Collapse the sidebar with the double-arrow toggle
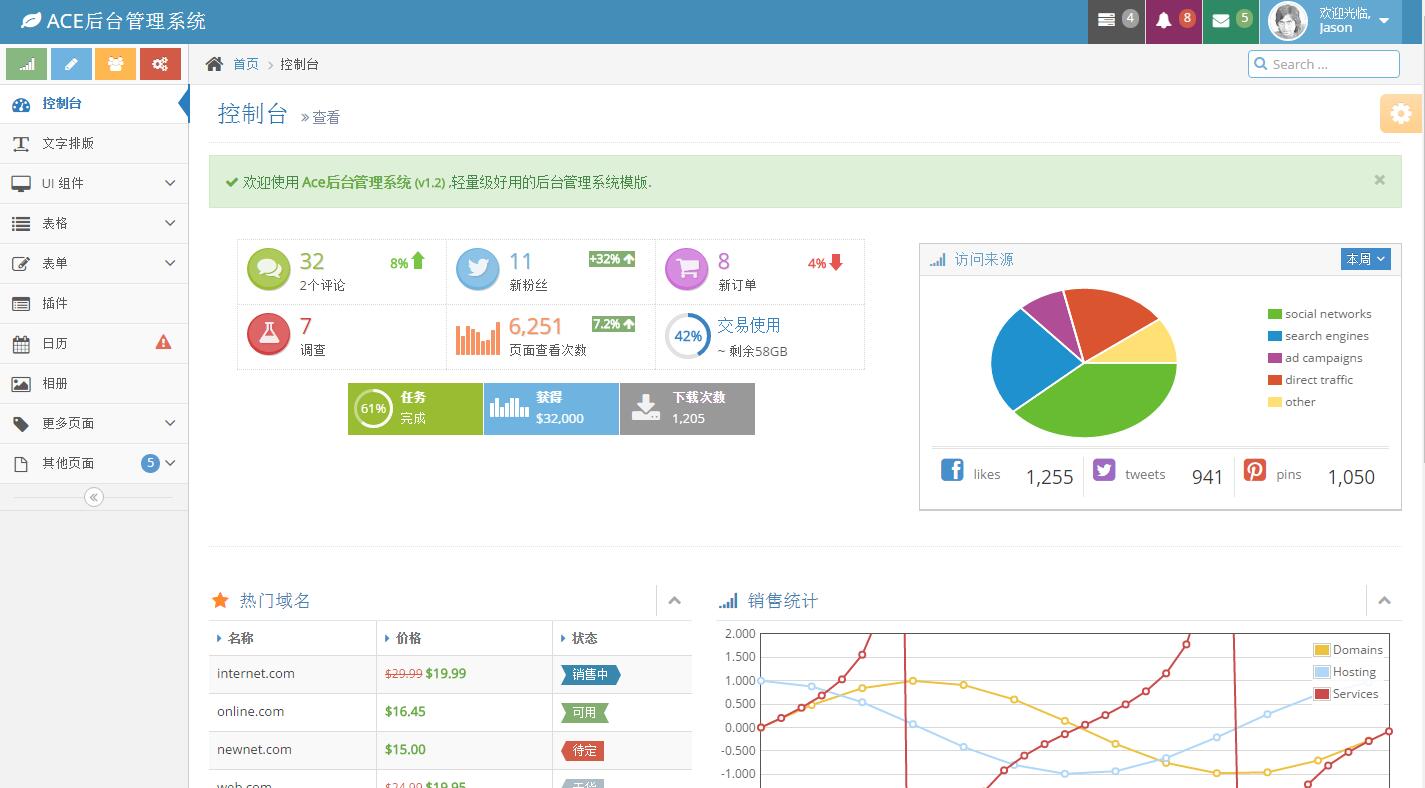The width and height of the screenshot is (1425, 788). pos(94,497)
